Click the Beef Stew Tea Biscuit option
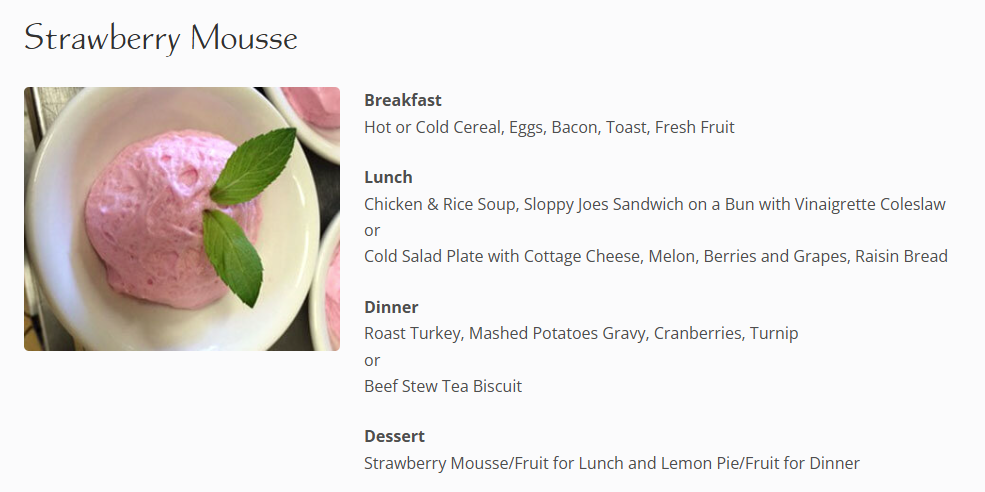The height and width of the screenshot is (492, 985). 443,386
